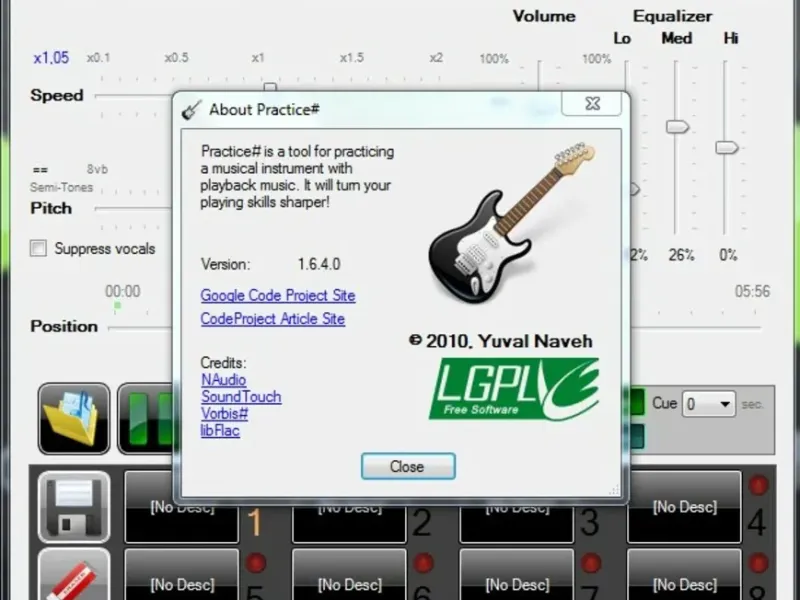Click the guitar icon in the dialog title bar
The width and height of the screenshot is (800, 600).
(191, 110)
